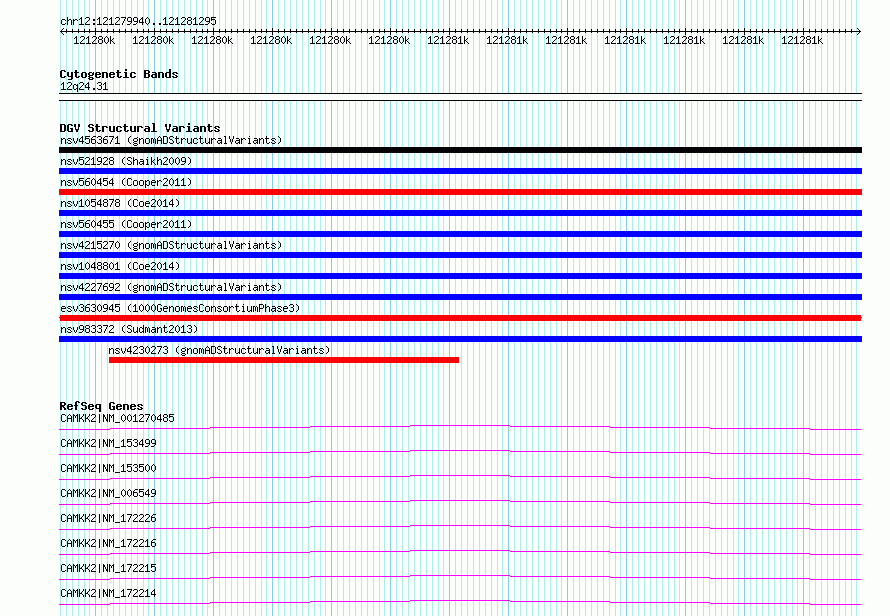This screenshot has height=616, width=890.
Task: Click the blue bar under nsv521928
Action: 460,171
